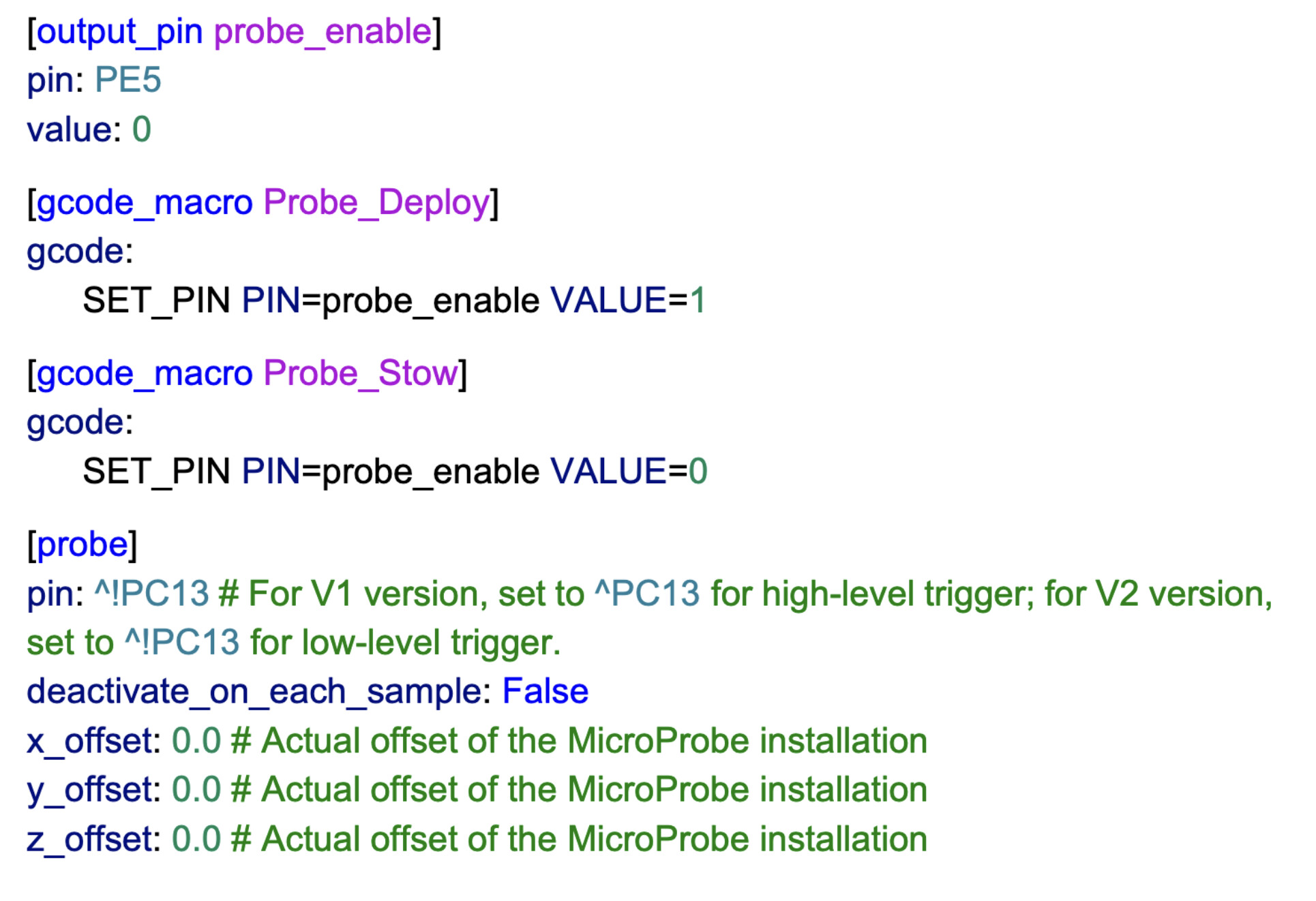Click the Probe_Deploy macro name
Image resolution: width=1316 pixels, height=901 pixels.
pos(376,202)
